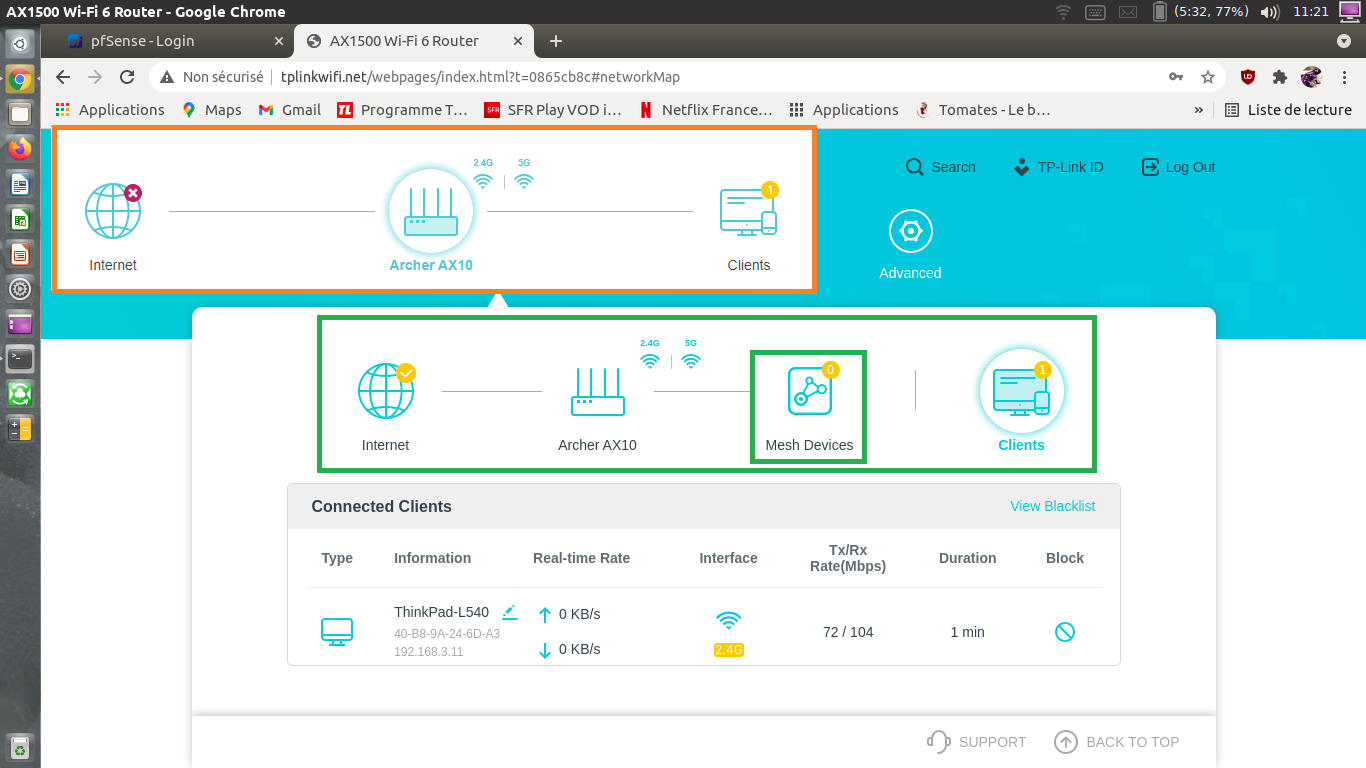
Task: Open TP-Link ID account
Action: coord(1057,167)
